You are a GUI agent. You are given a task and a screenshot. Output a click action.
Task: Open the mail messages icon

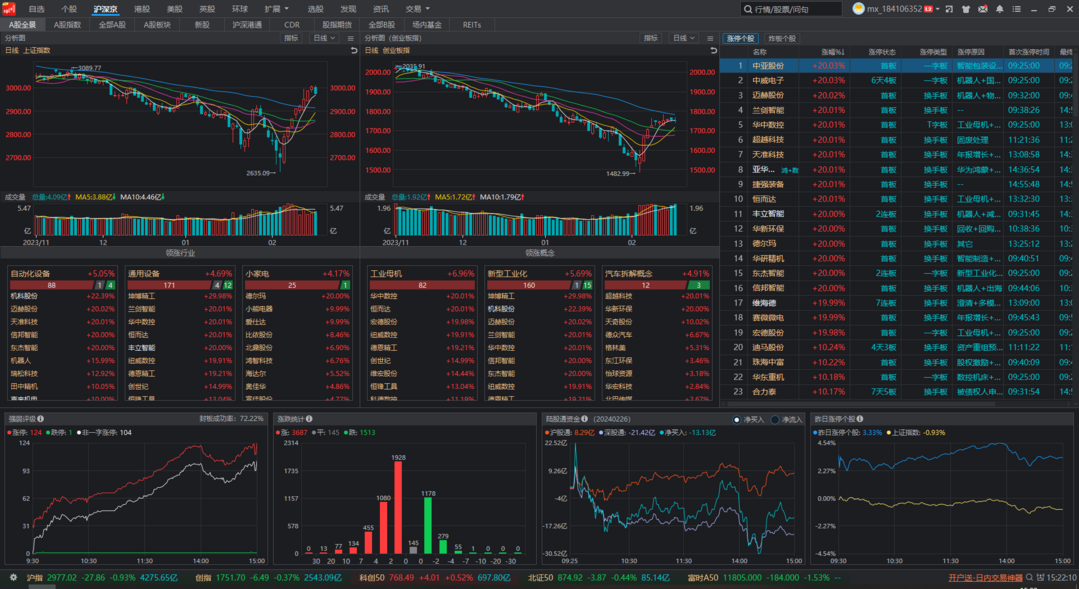coord(983,9)
